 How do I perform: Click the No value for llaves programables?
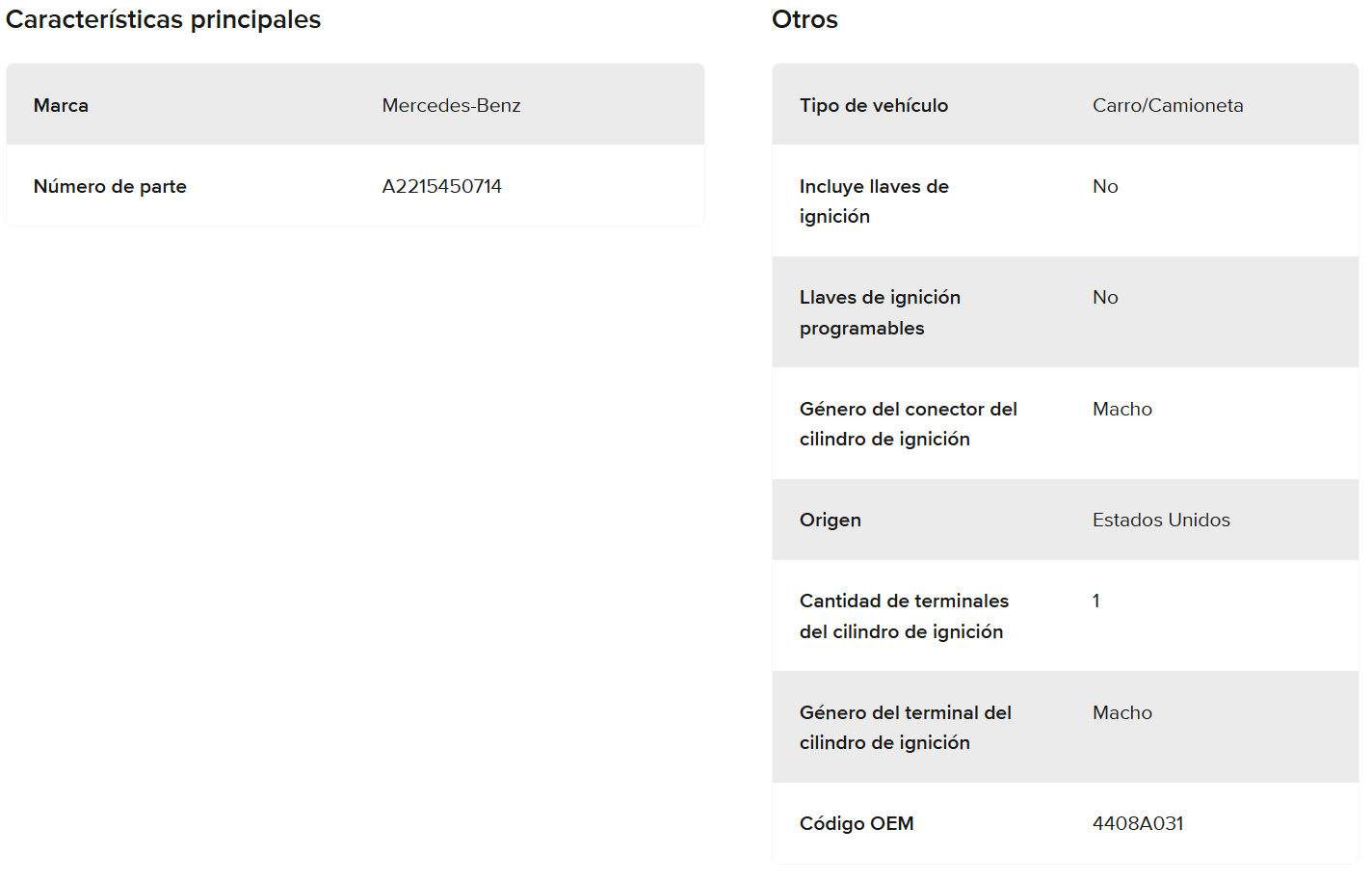pos(1105,297)
